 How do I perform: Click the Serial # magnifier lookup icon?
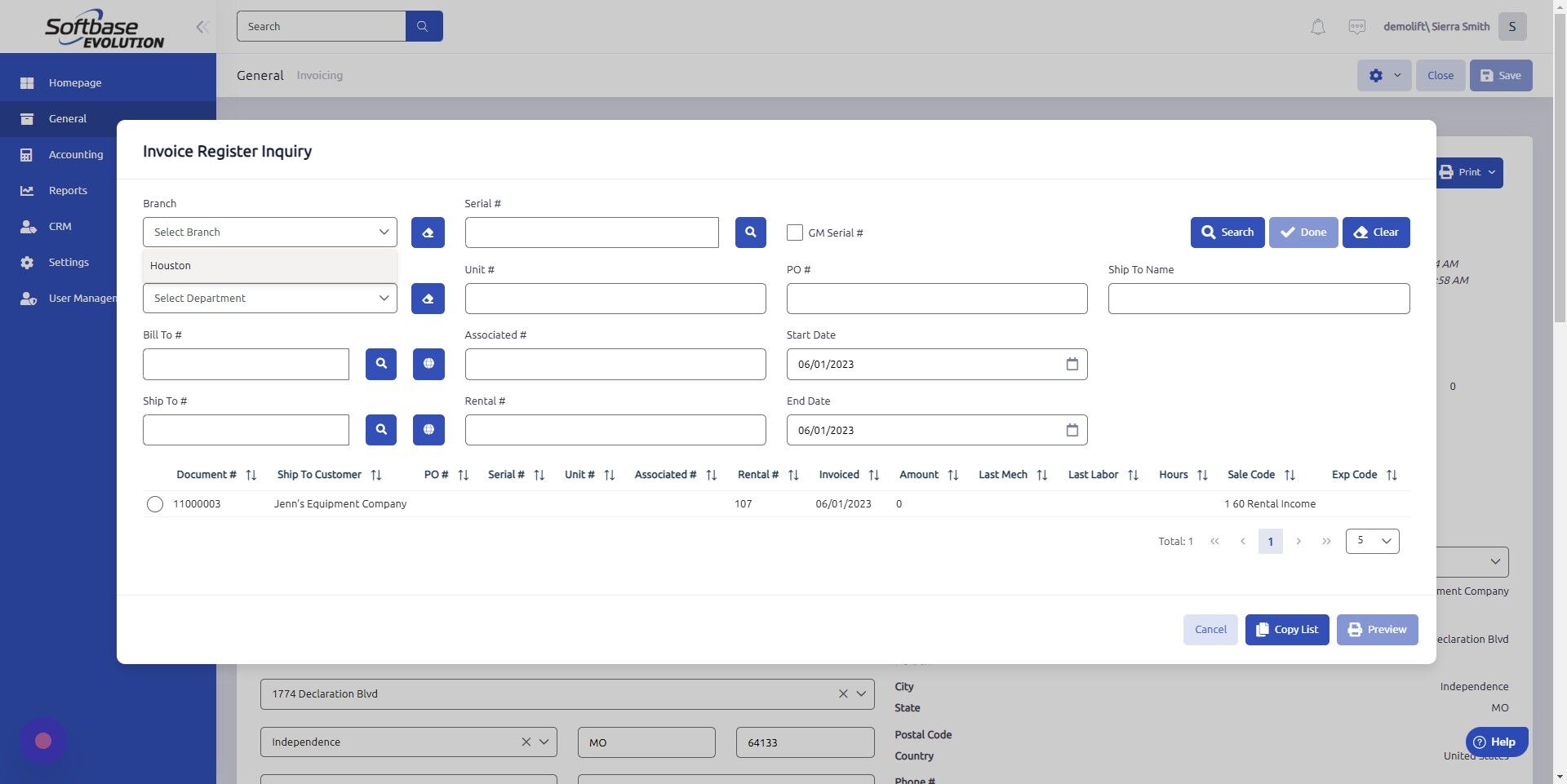[x=750, y=233]
